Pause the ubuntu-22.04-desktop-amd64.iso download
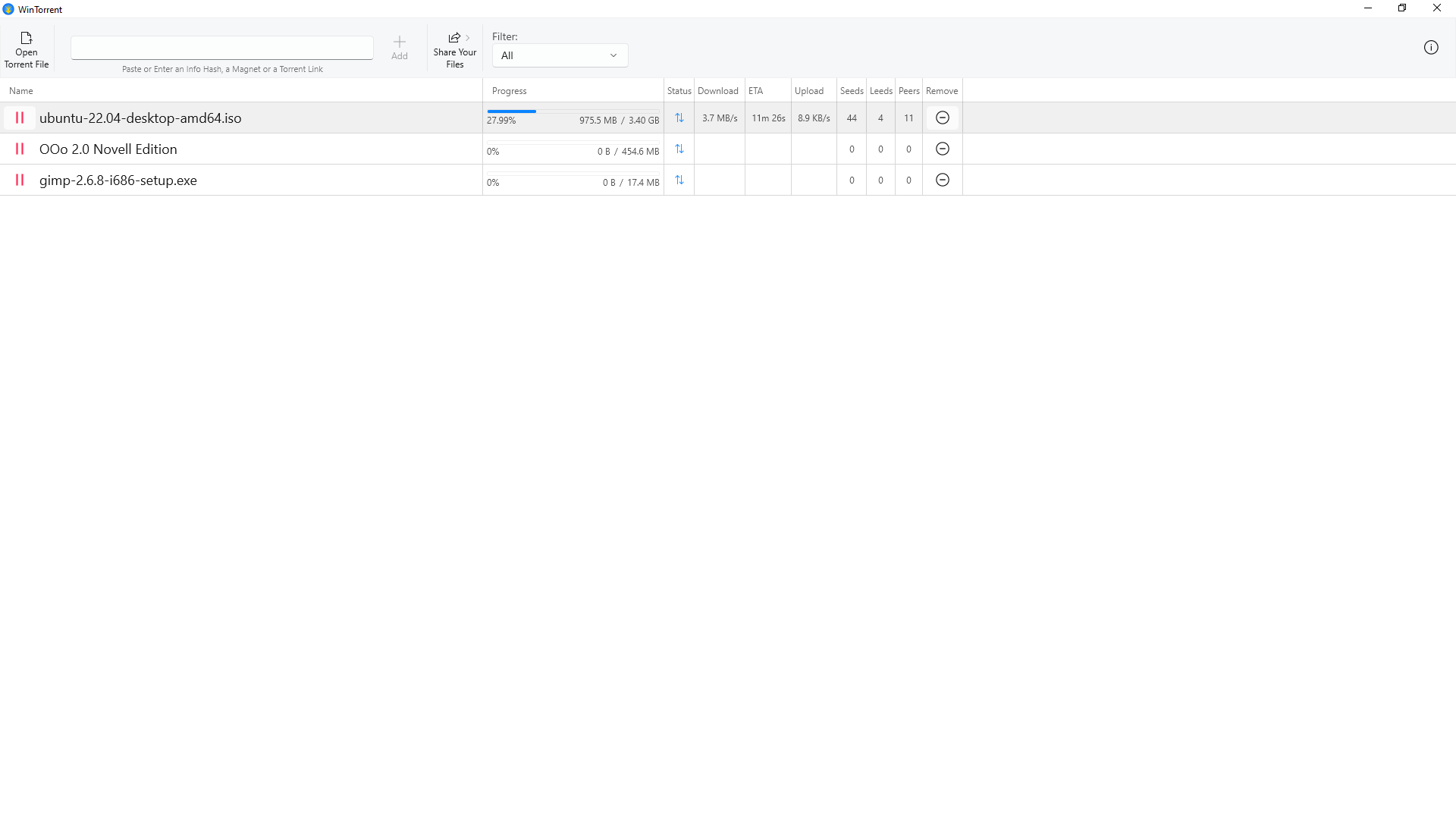1456x819 pixels. (20, 118)
